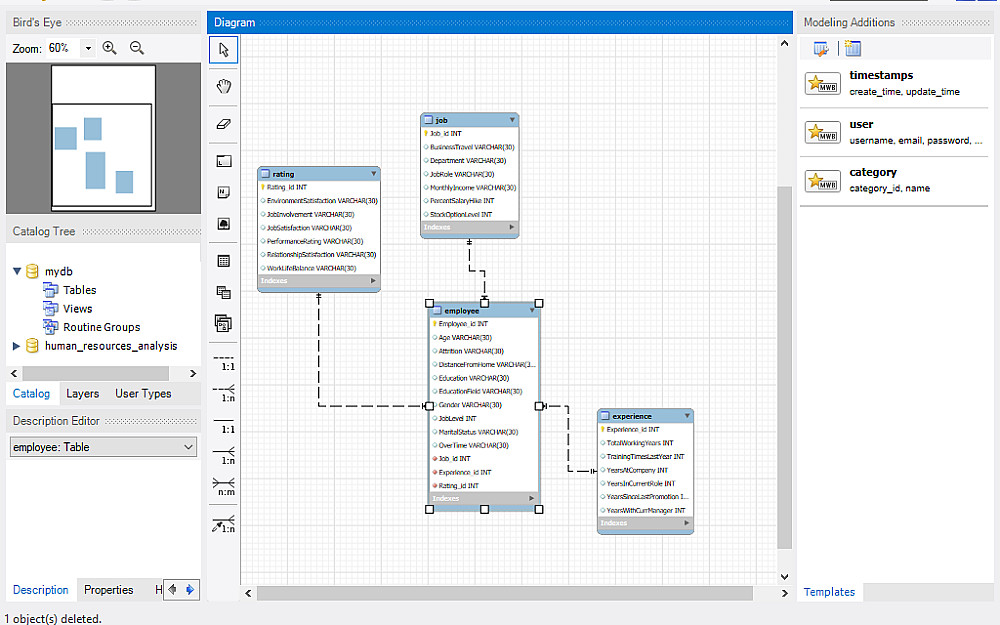Image resolution: width=1000 pixels, height=625 pixels.
Task: Pick the Place New Table tool
Action: tap(224, 261)
